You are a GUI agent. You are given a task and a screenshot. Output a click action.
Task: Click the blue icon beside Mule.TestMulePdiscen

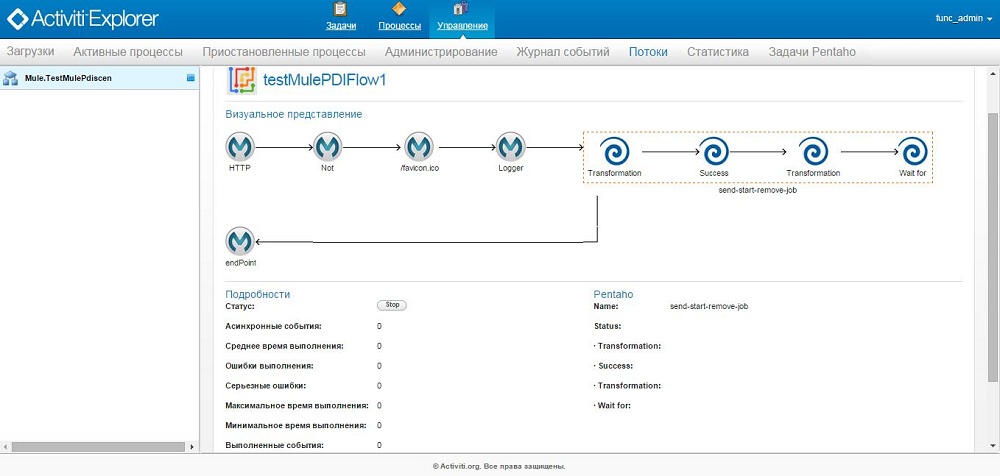[191, 77]
